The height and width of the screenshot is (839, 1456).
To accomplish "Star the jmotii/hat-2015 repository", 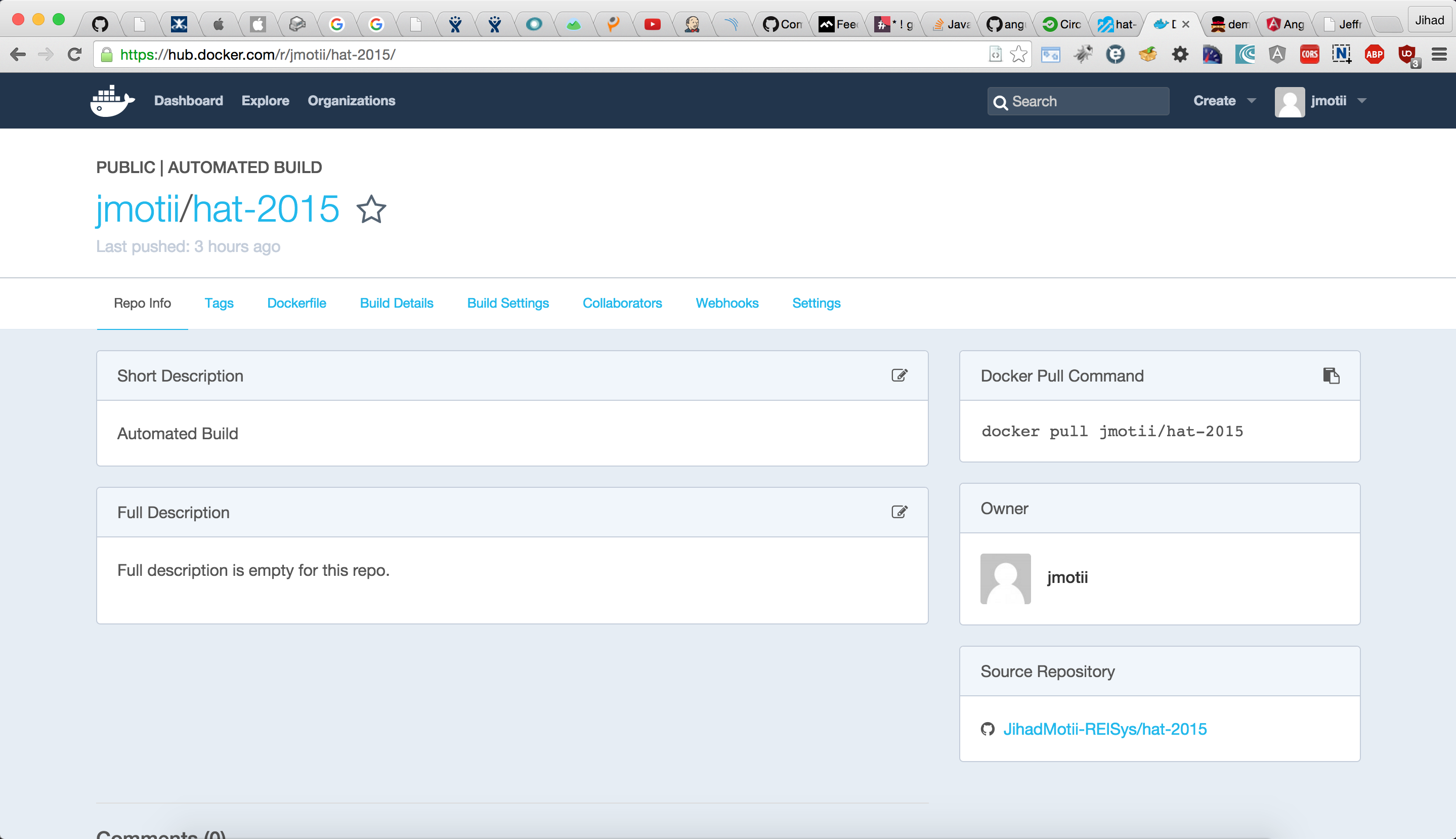I will tap(371, 209).
